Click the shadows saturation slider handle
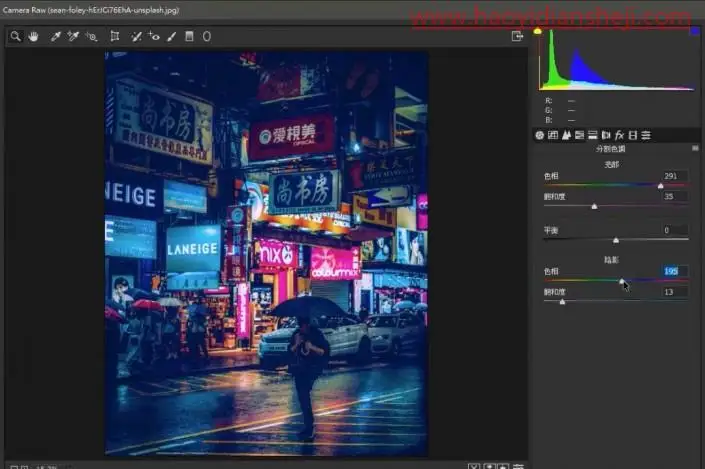This screenshot has height=469, width=705. pyautogui.click(x=562, y=302)
